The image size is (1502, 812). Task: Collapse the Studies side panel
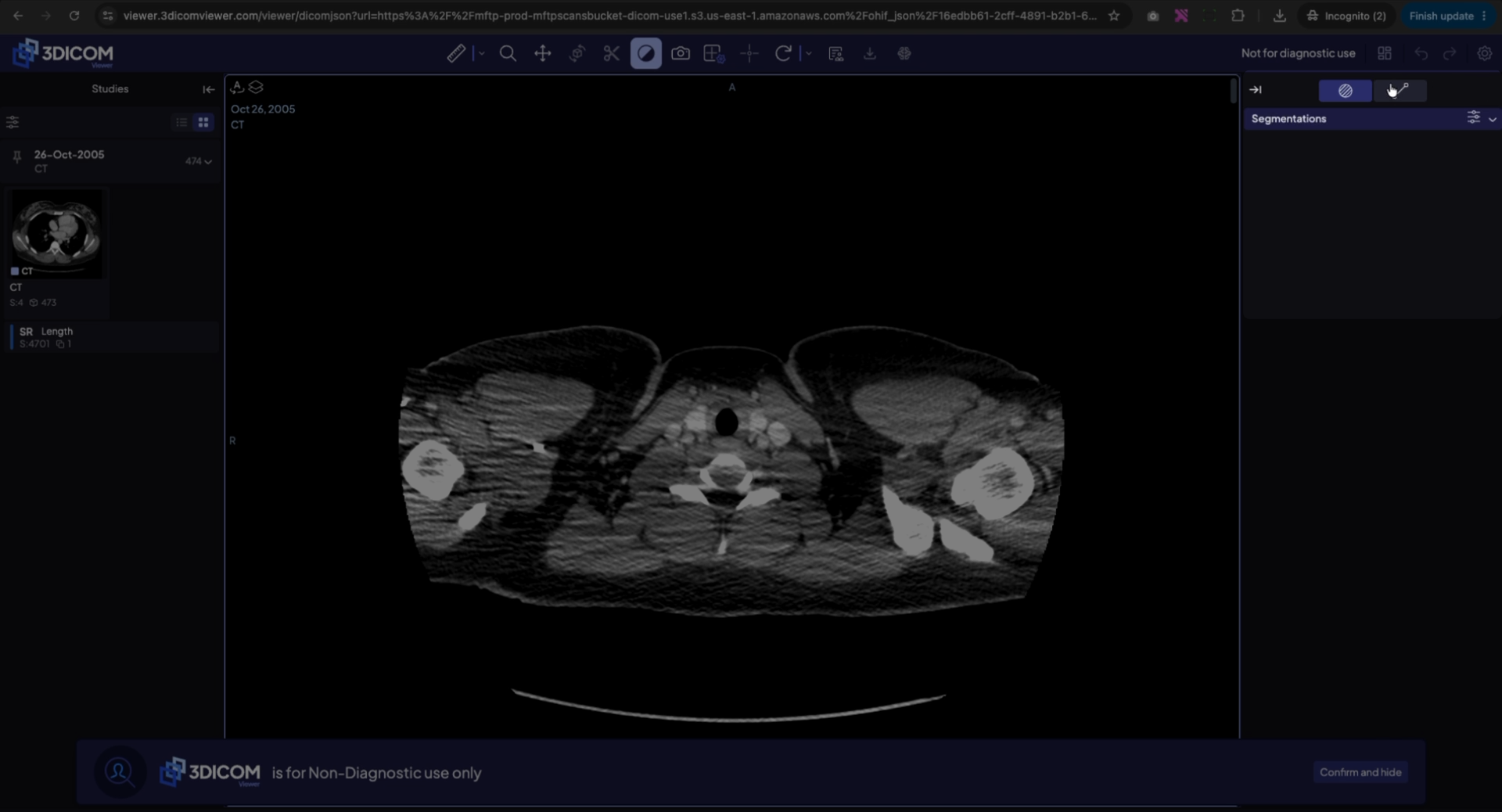208,89
